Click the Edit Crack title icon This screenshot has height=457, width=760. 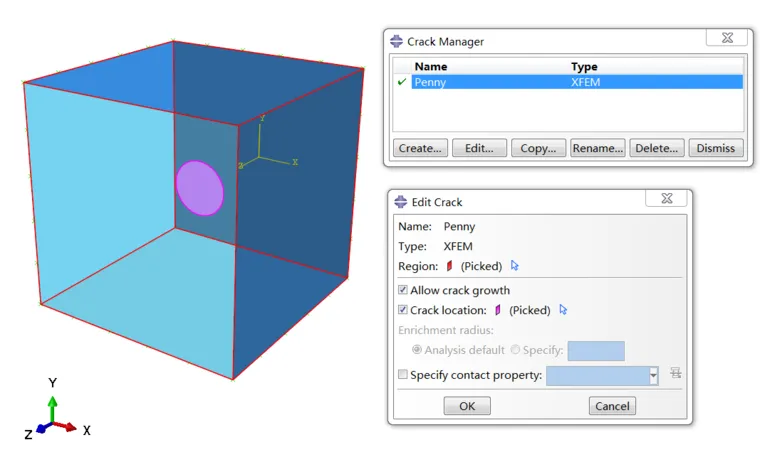401,202
